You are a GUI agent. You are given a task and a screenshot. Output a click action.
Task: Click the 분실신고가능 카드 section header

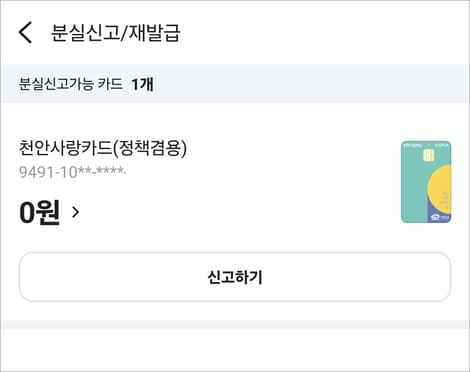pos(70,84)
